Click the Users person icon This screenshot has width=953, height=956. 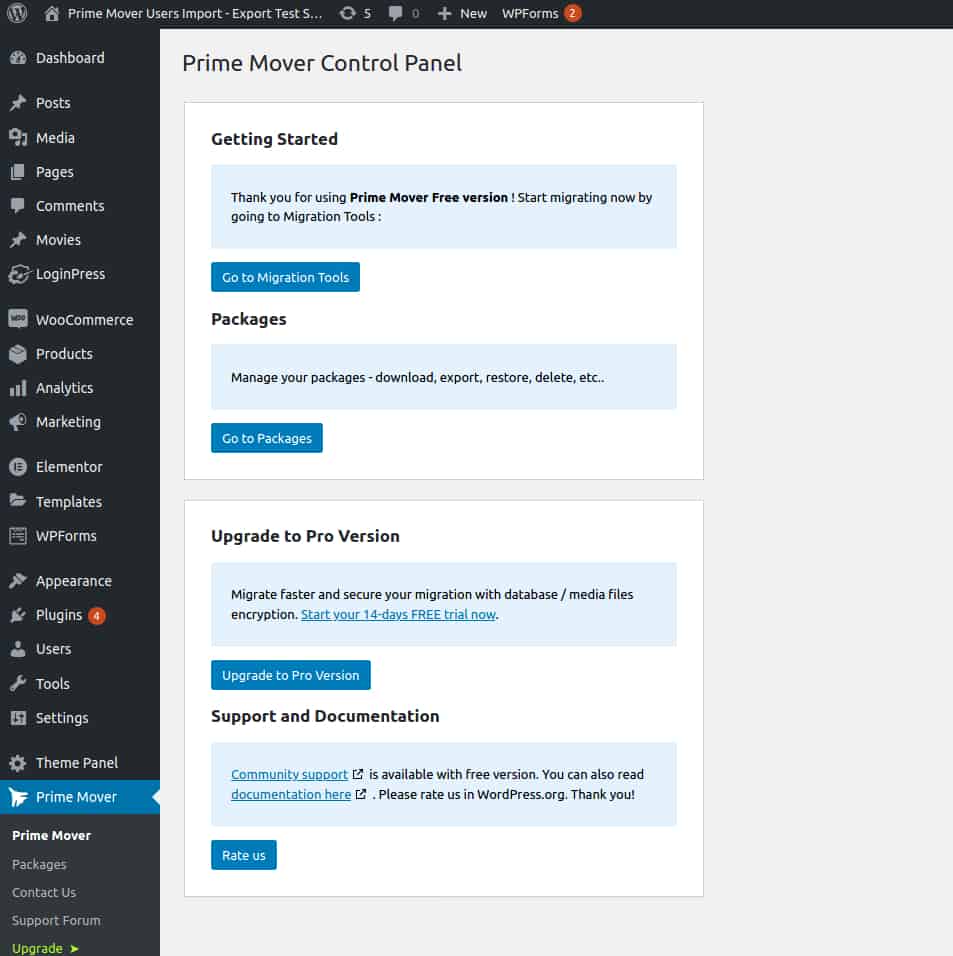[18, 649]
